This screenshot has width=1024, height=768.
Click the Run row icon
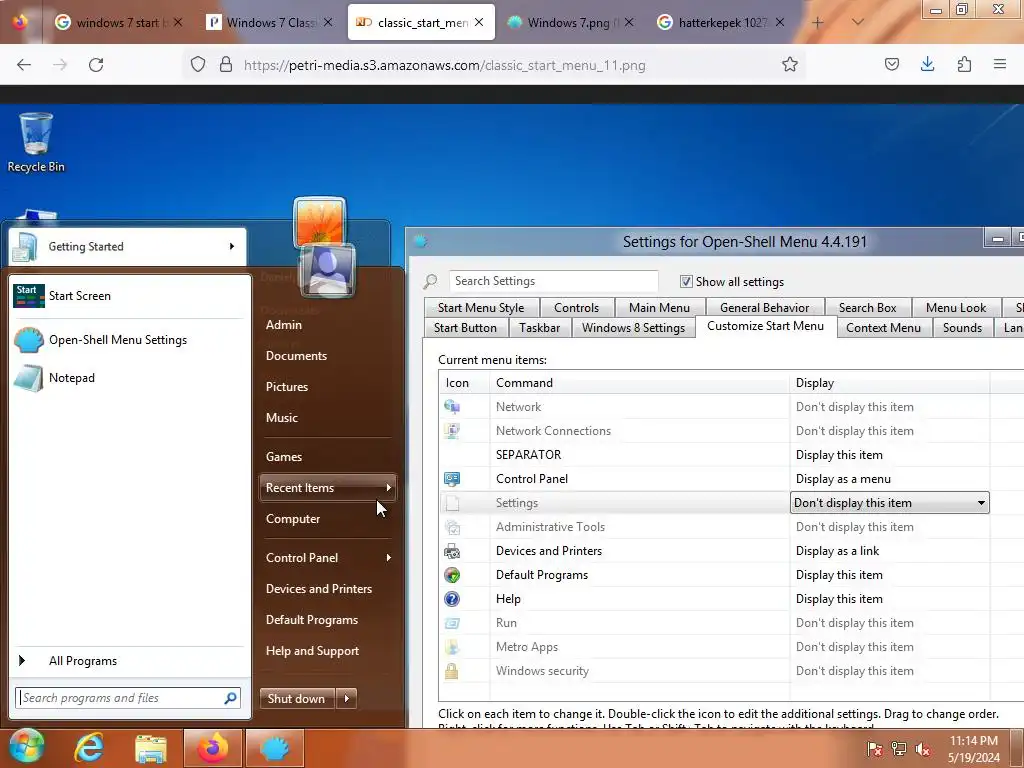coord(452,623)
